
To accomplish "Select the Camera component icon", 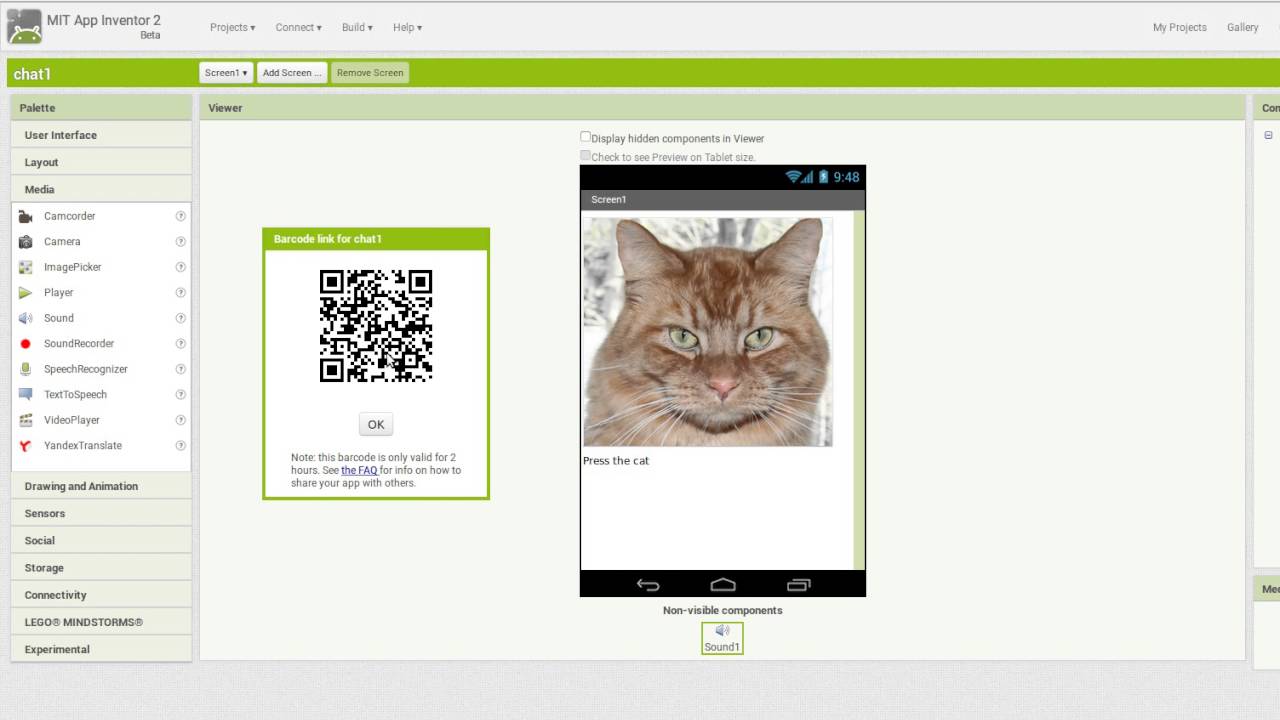I will [x=25, y=241].
